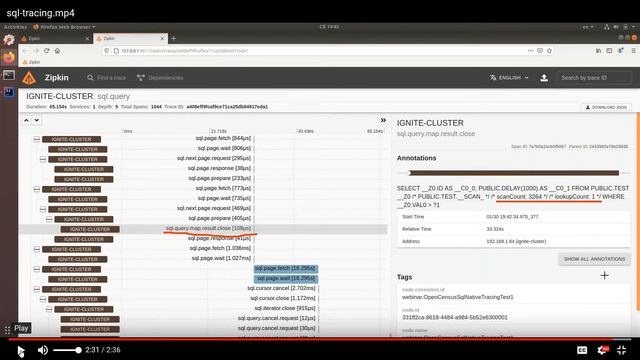The image size is (640, 360).
Task: Open Firefox hamburger menu
Action: point(633,51)
